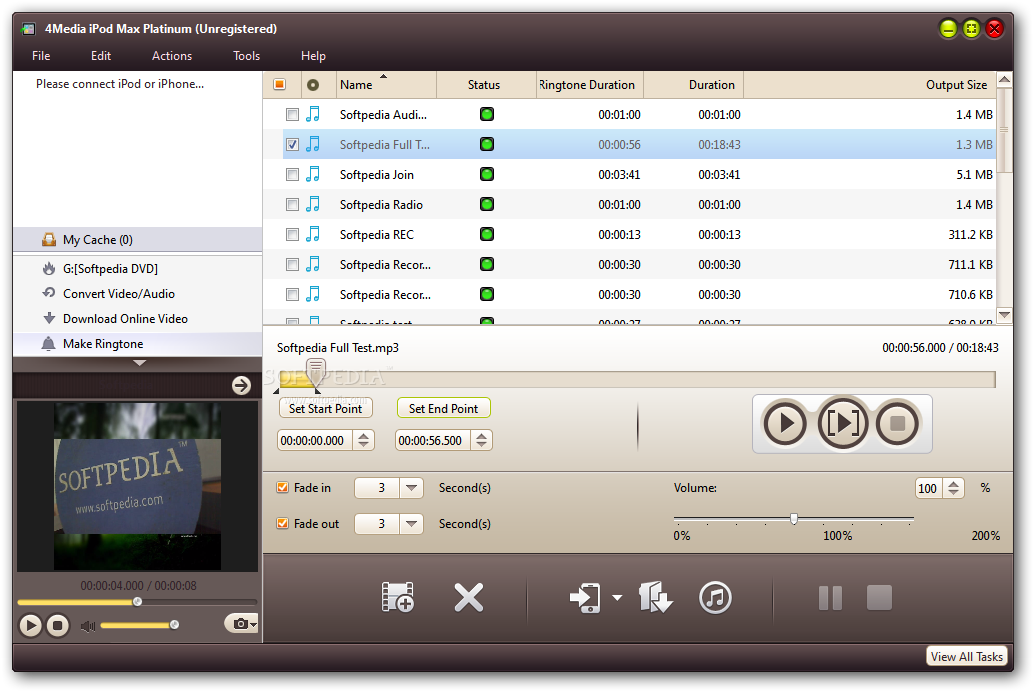The height and width of the screenshot is (692, 1034).
Task: Click the ringtone timeline marker handle
Action: pos(316,371)
